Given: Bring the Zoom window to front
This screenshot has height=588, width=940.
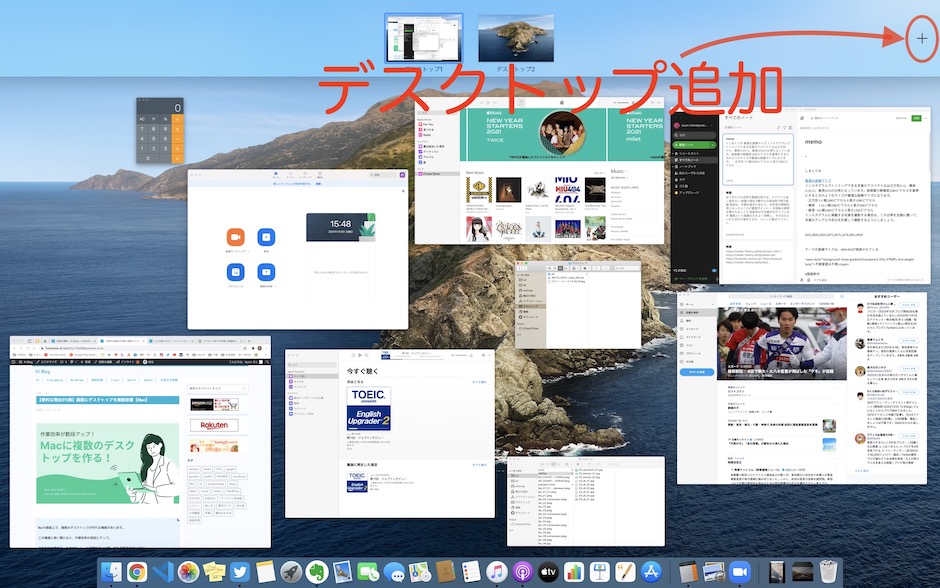Looking at the screenshot, I should pos(297,249).
